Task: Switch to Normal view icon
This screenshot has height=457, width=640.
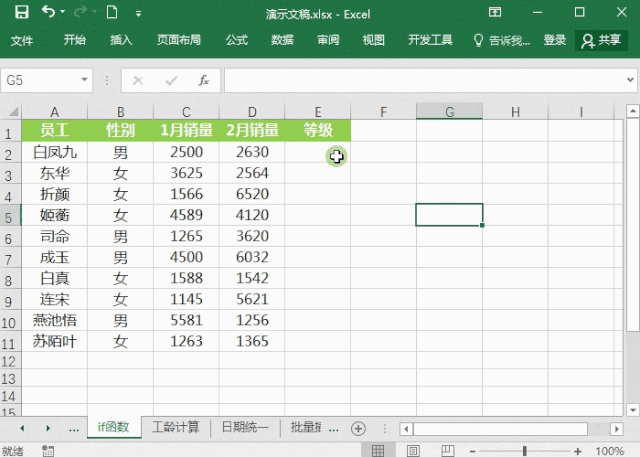Action: (378, 450)
